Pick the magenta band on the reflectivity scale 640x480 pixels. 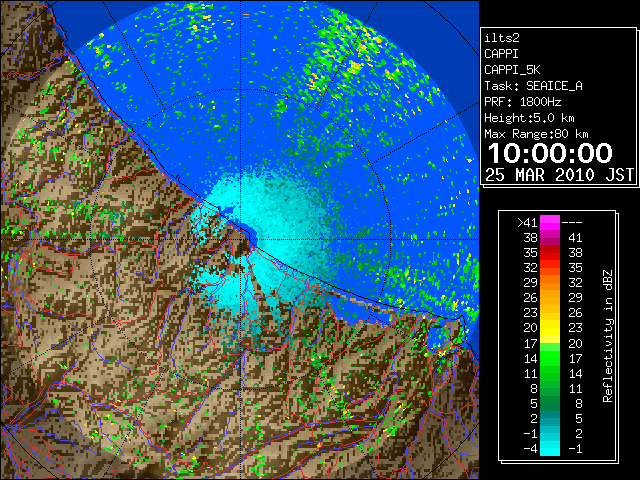pyautogui.click(x=550, y=223)
